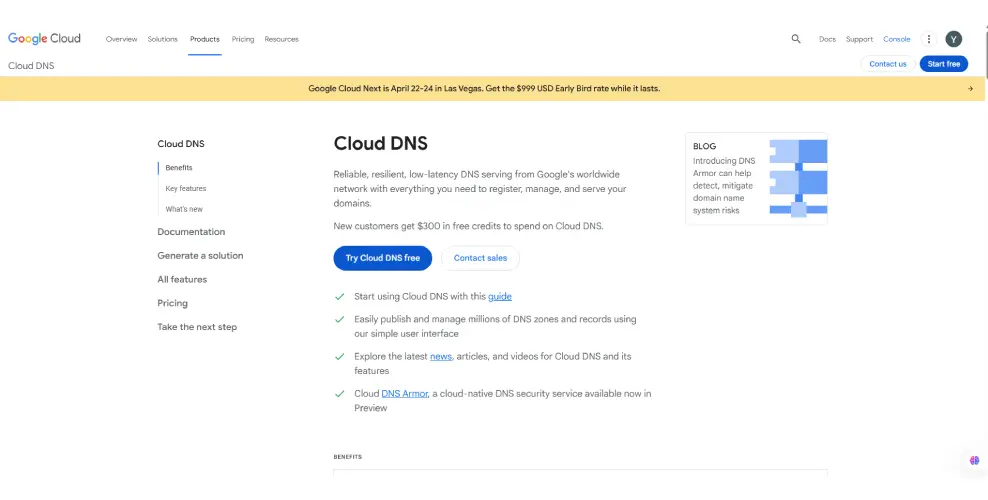Open the DNS Armor blog illustration
988x500 pixels.
click(x=798, y=178)
